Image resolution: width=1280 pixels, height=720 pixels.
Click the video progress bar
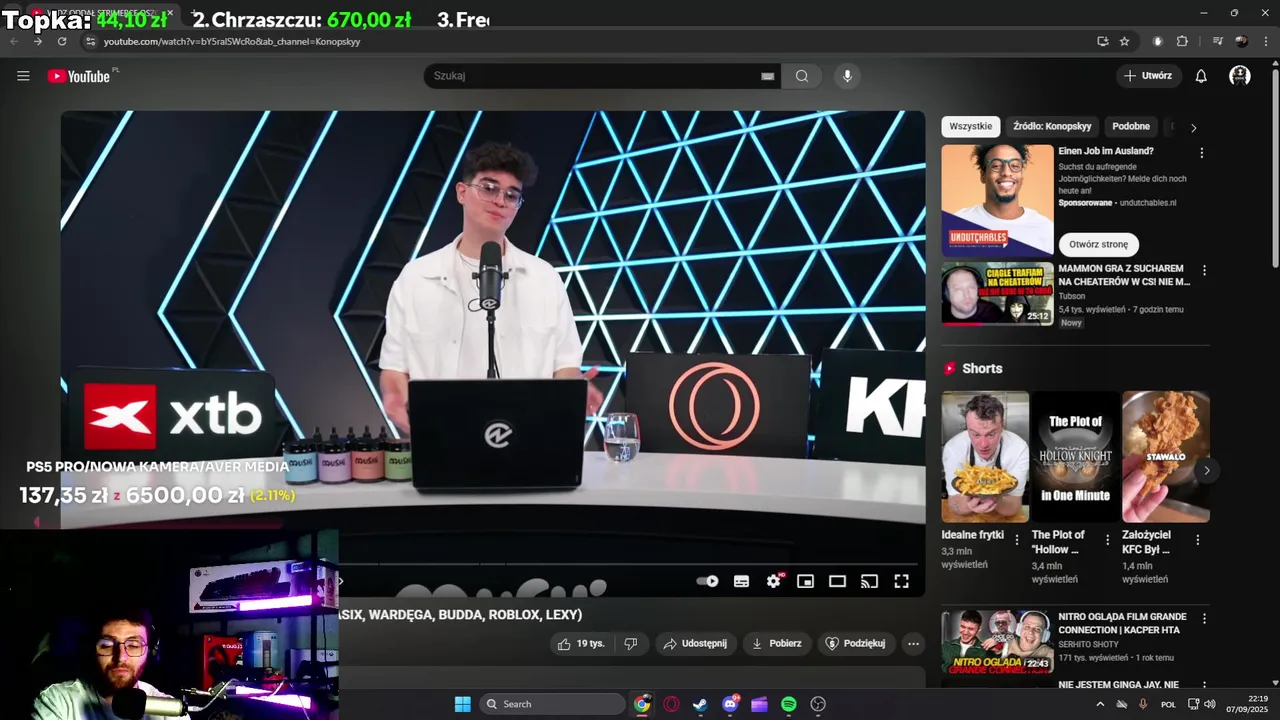pos(630,563)
